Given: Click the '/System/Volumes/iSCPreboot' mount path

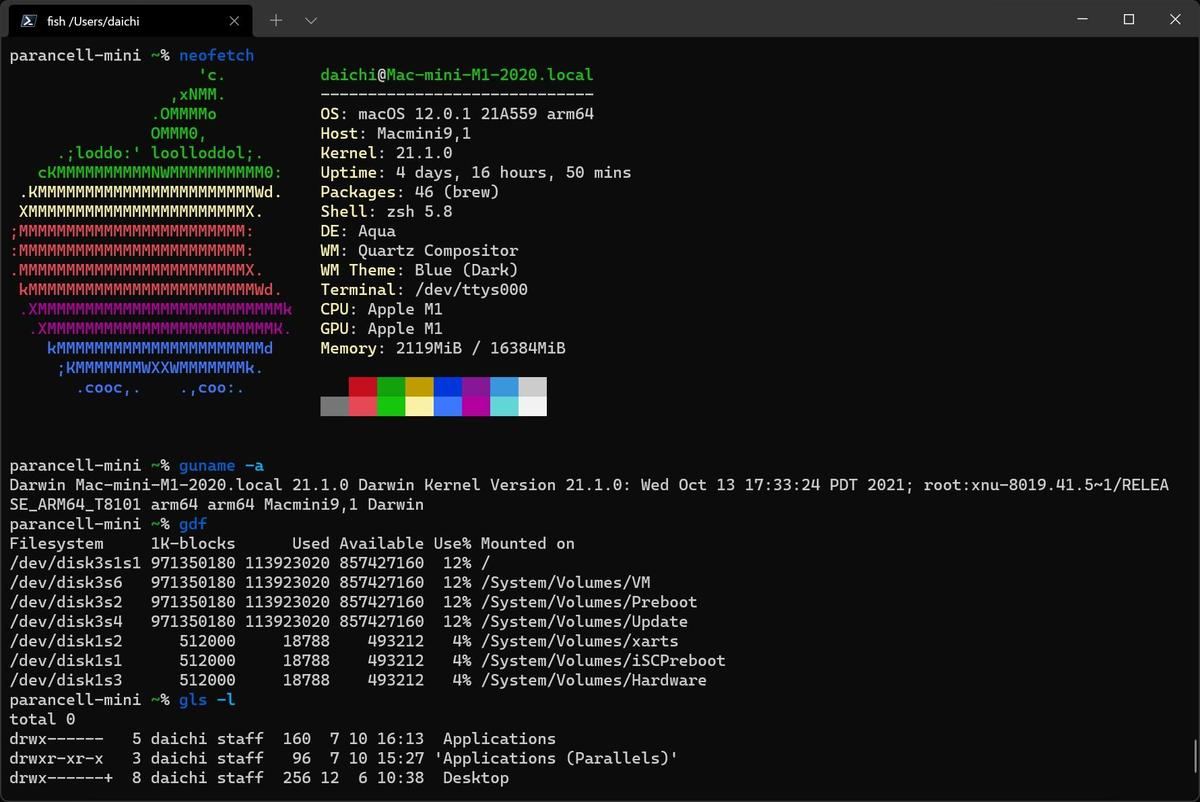Looking at the screenshot, I should [x=603, y=660].
